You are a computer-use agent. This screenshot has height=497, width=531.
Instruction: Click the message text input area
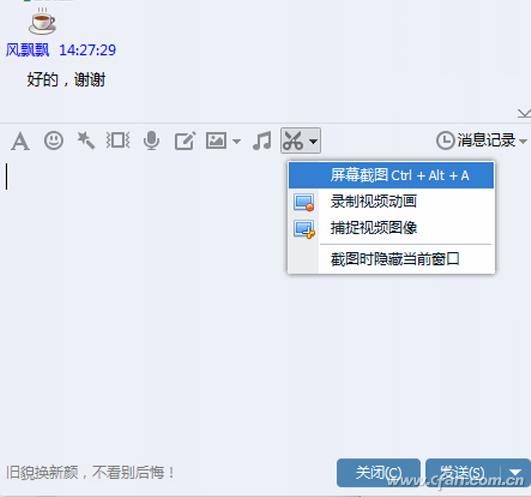coord(266,305)
